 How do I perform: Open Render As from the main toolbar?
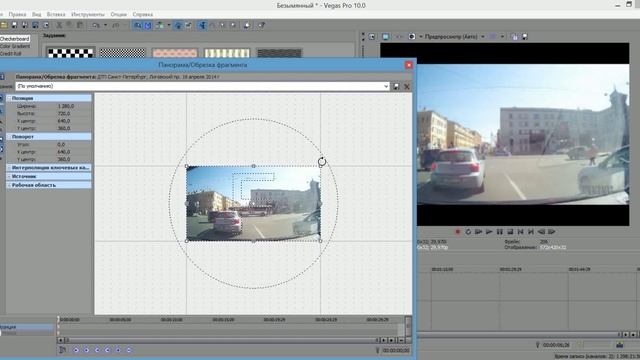click(36, 25)
